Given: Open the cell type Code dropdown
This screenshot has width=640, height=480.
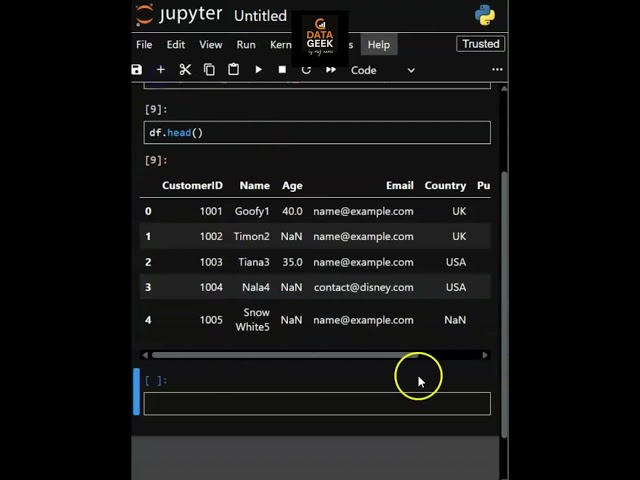Looking at the screenshot, I should click(x=382, y=70).
